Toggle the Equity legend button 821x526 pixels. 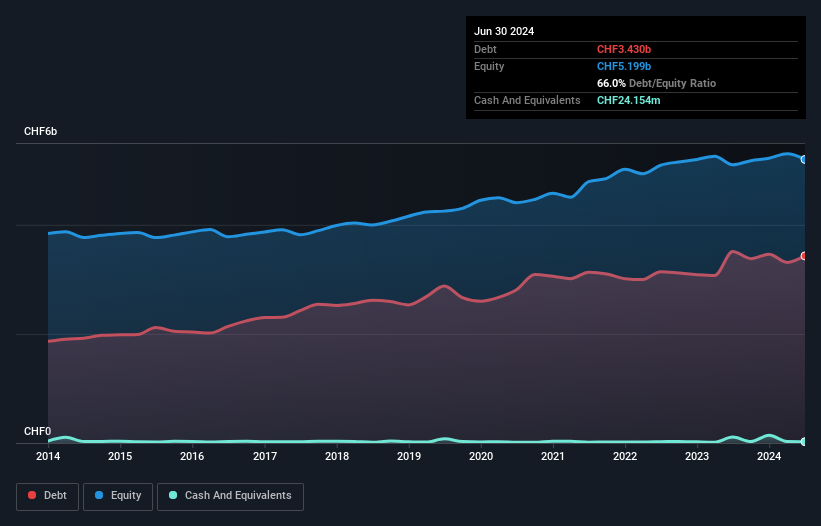pyautogui.click(x=118, y=496)
